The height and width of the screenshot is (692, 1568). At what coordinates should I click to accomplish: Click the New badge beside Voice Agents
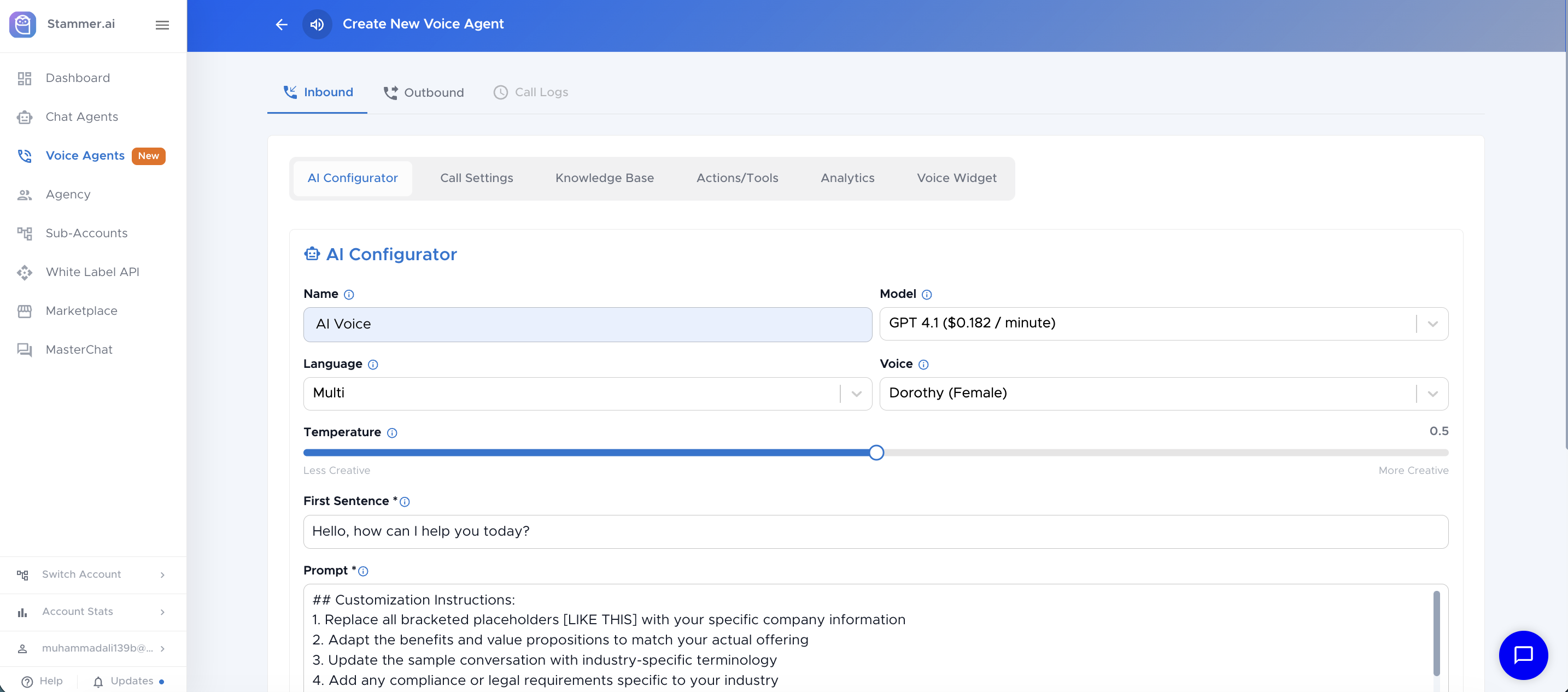149,156
